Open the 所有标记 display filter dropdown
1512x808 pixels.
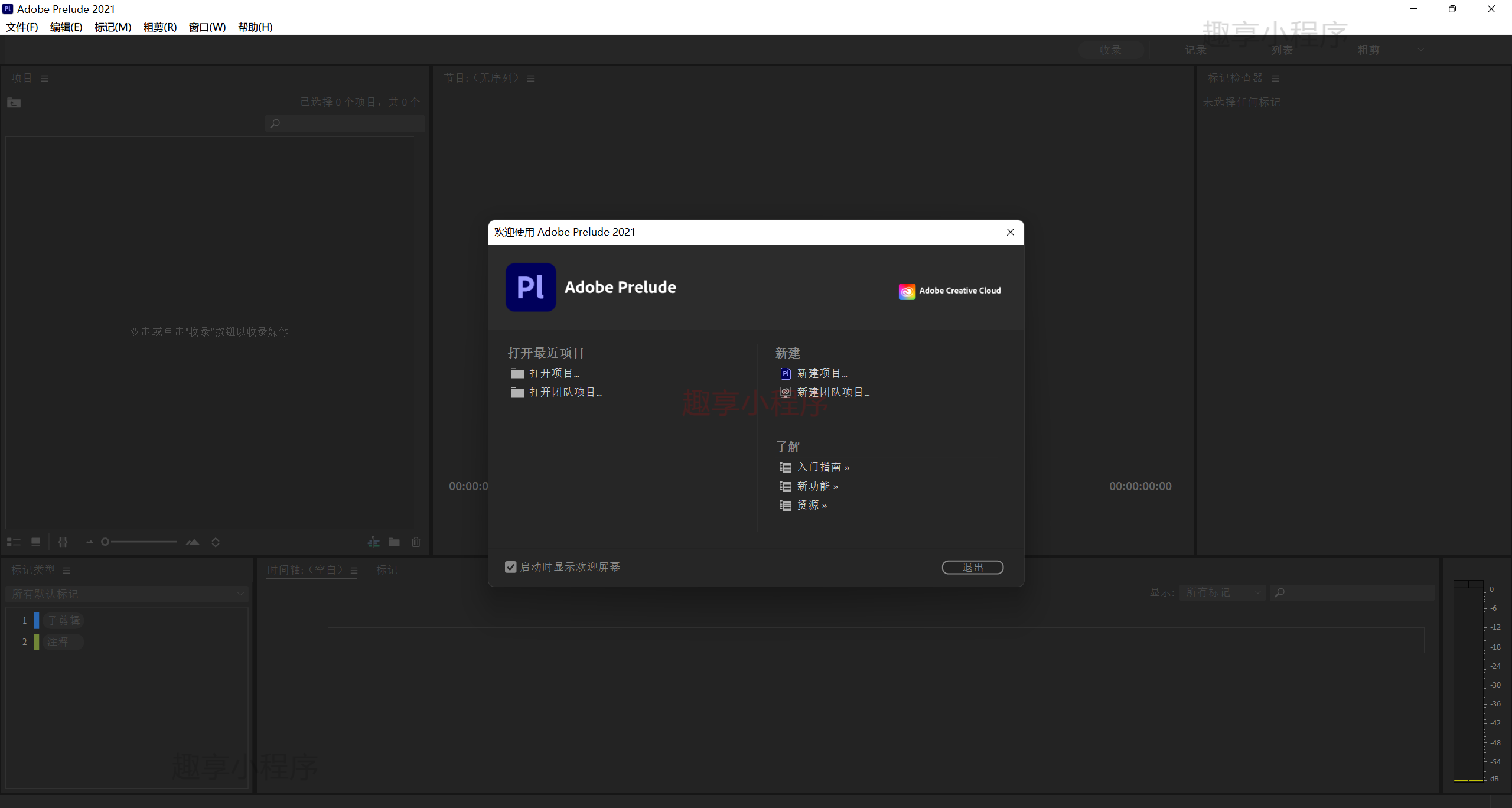point(1223,592)
